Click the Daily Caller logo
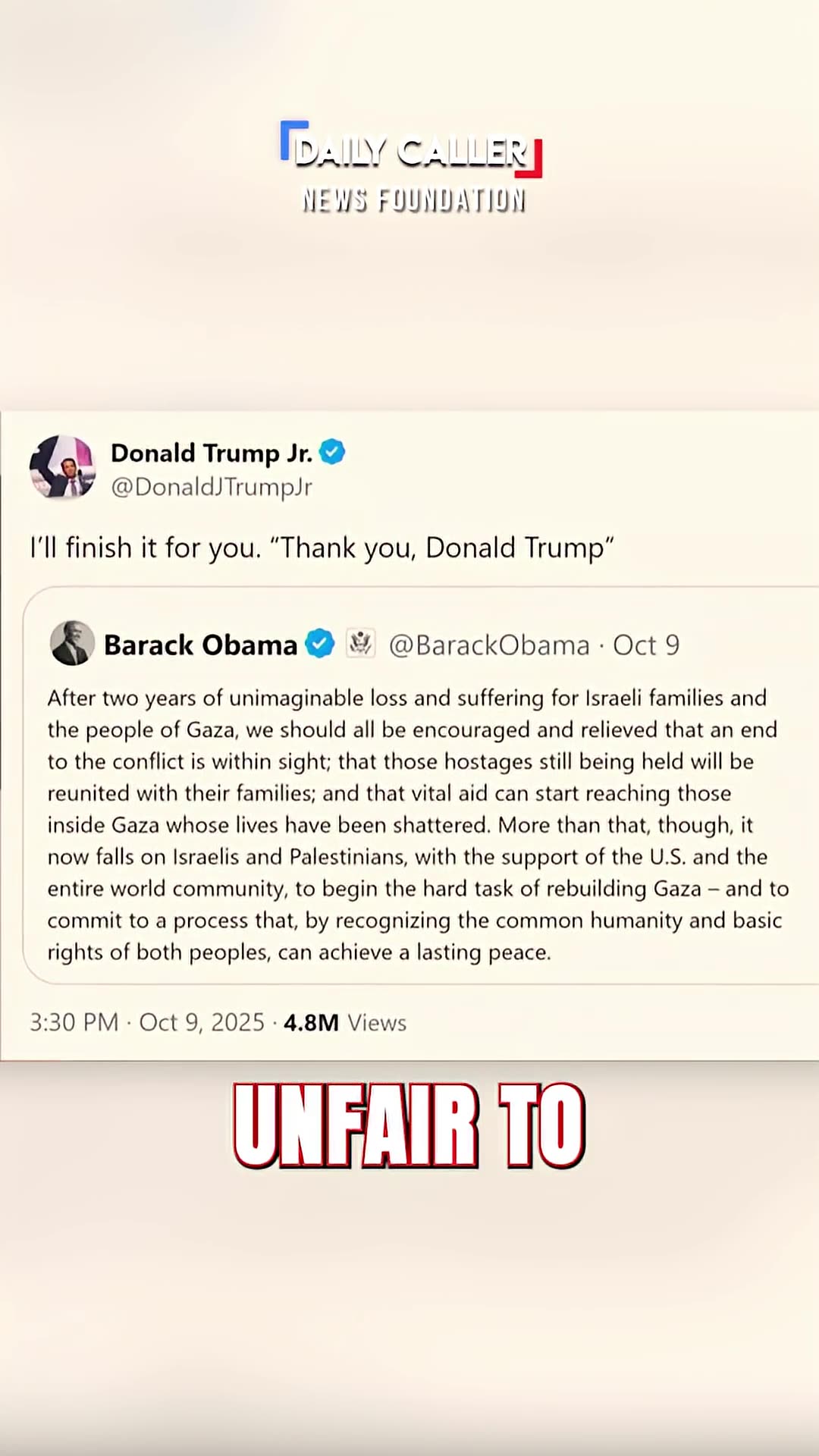The height and width of the screenshot is (1456, 819). pos(411,150)
